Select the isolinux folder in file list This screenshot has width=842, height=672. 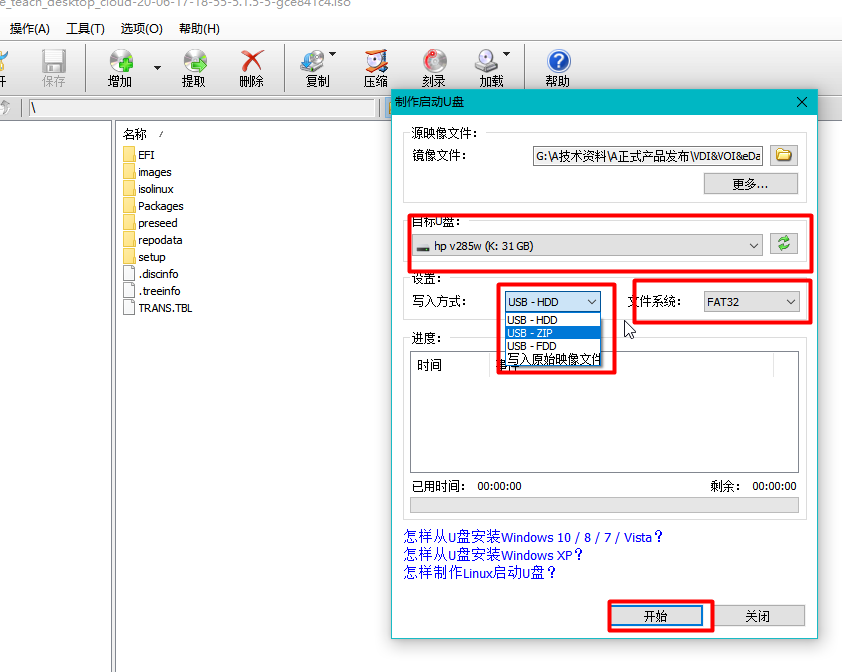tap(155, 189)
